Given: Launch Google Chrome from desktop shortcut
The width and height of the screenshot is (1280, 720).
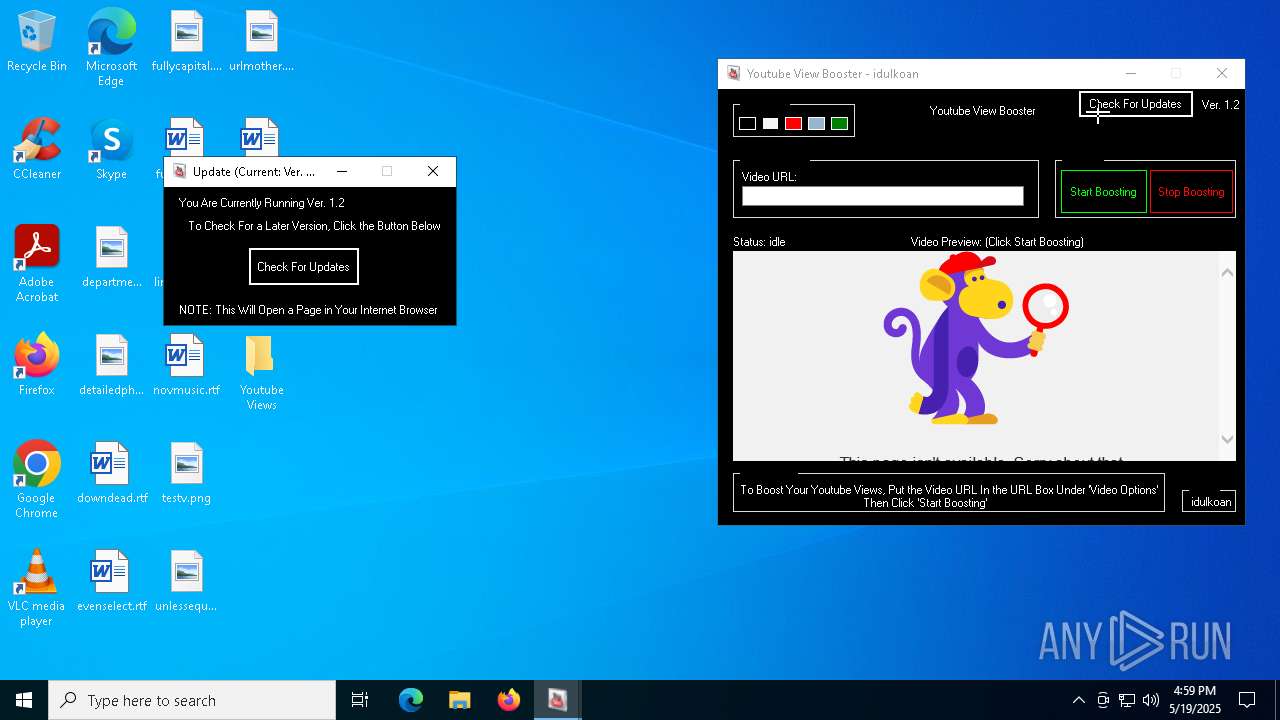Looking at the screenshot, I should click(37, 480).
